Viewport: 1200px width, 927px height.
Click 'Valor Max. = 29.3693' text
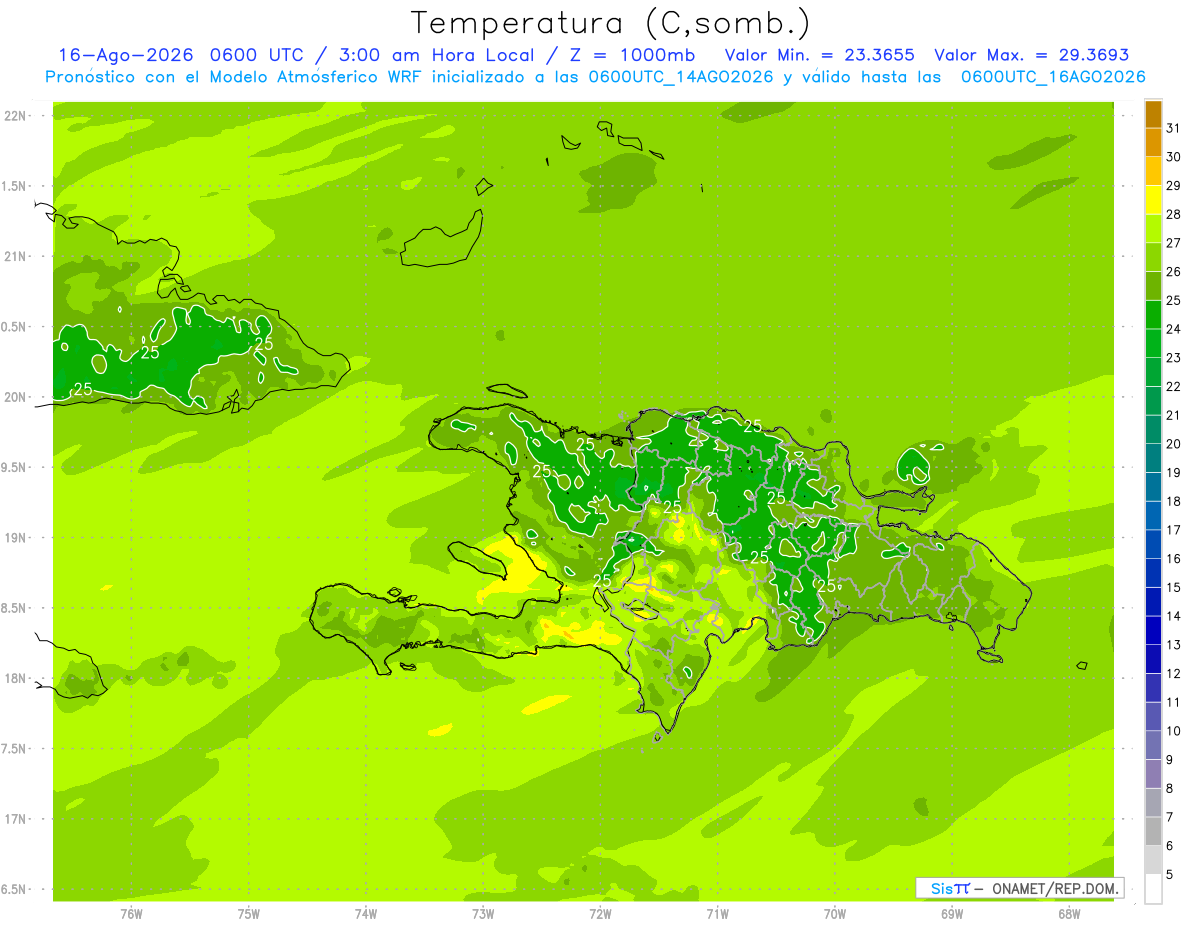(1031, 55)
